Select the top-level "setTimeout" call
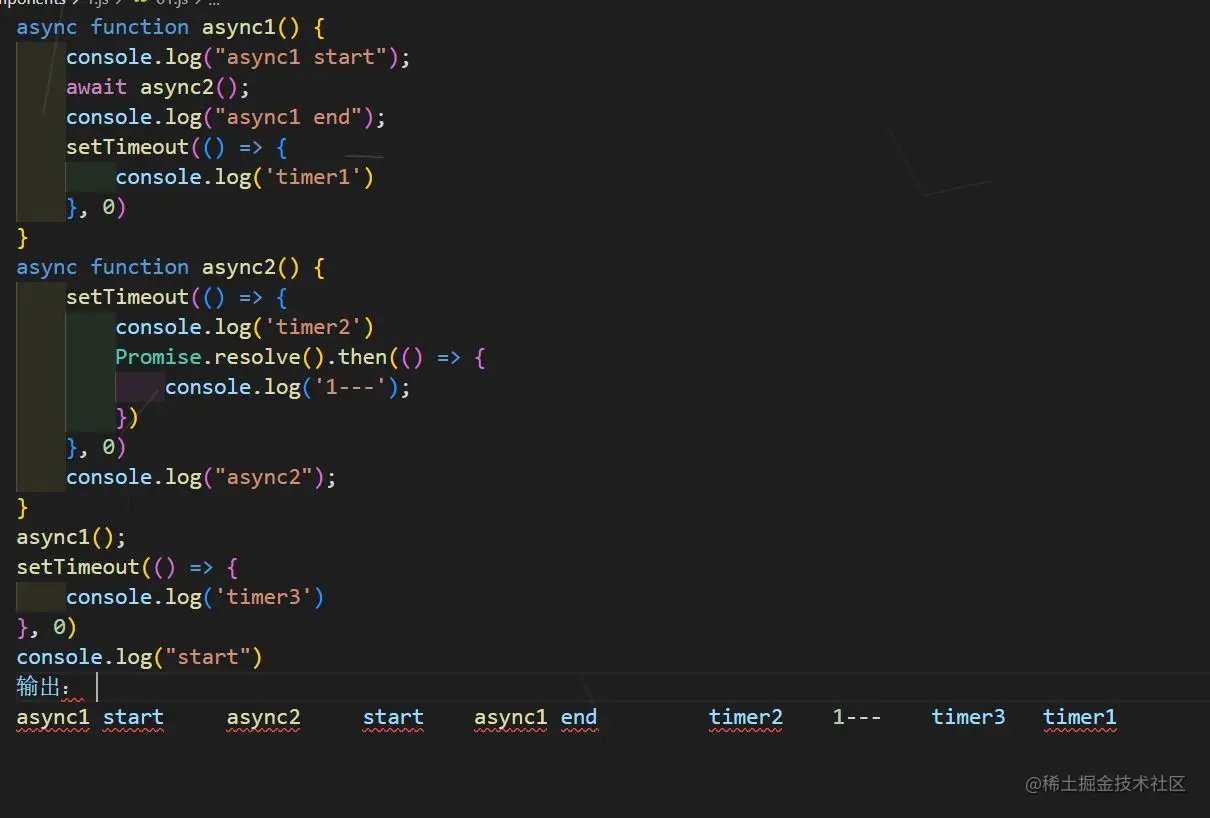Screen dimensions: 1210x818 (78, 567)
